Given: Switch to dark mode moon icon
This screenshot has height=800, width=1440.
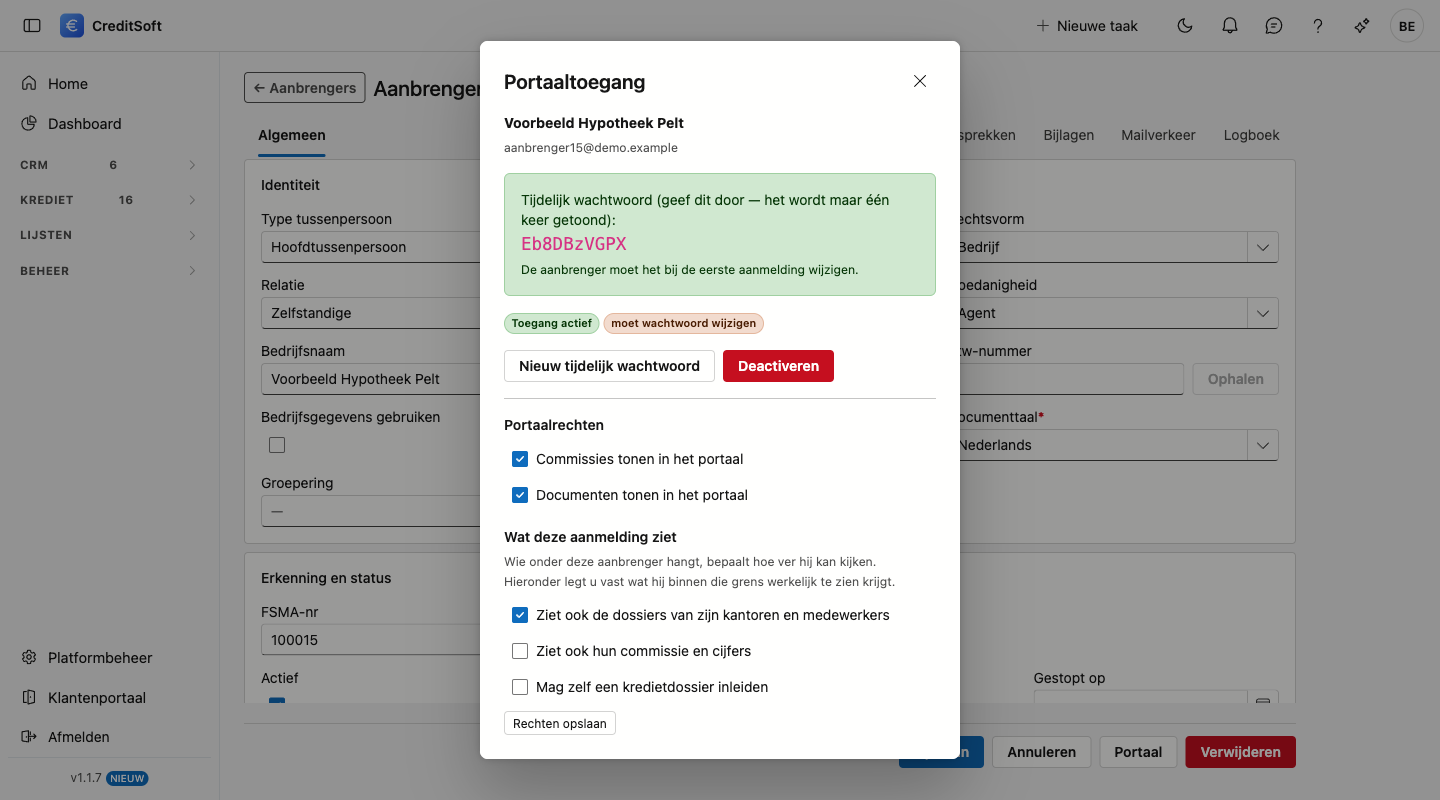Looking at the screenshot, I should coord(1185,26).
